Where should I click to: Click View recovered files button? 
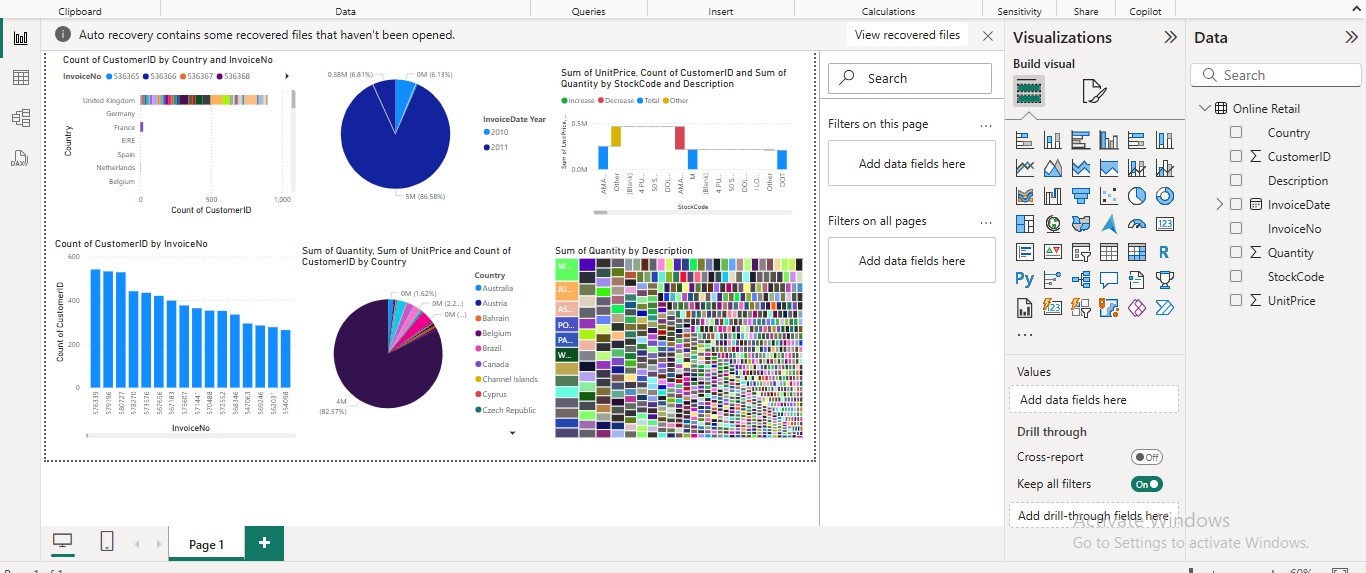(x=907, y=35)
